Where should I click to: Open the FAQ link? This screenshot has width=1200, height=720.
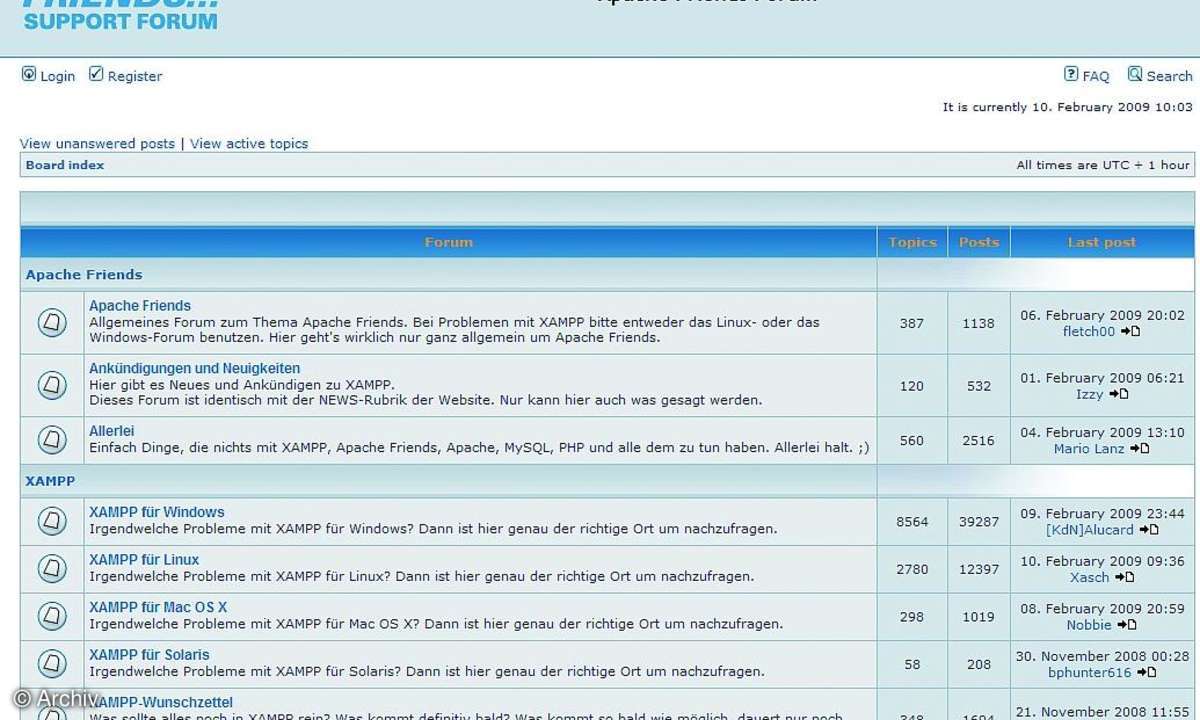[1096, 76]
